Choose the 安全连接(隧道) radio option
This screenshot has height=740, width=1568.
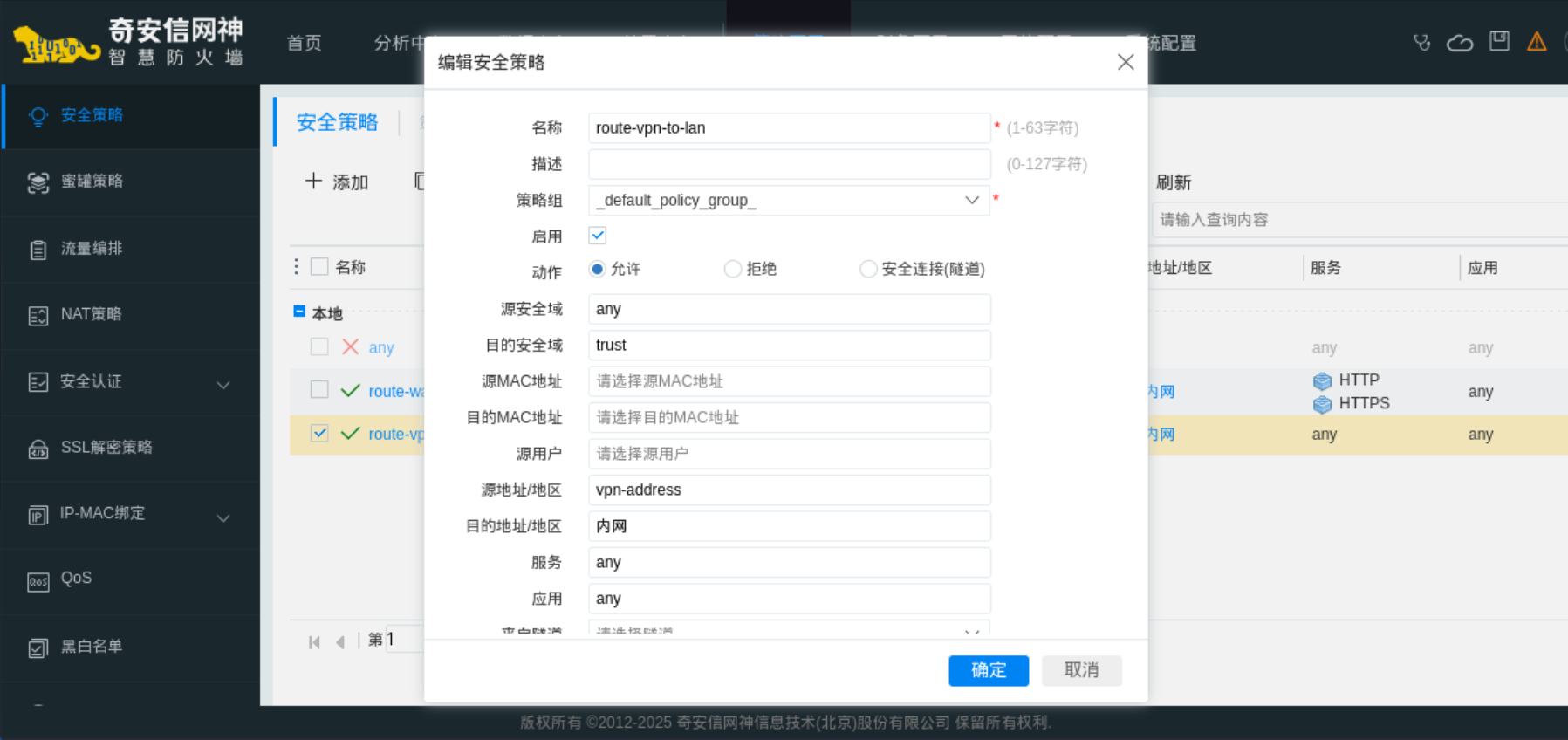pyautogui.click(x=868, y=269)
